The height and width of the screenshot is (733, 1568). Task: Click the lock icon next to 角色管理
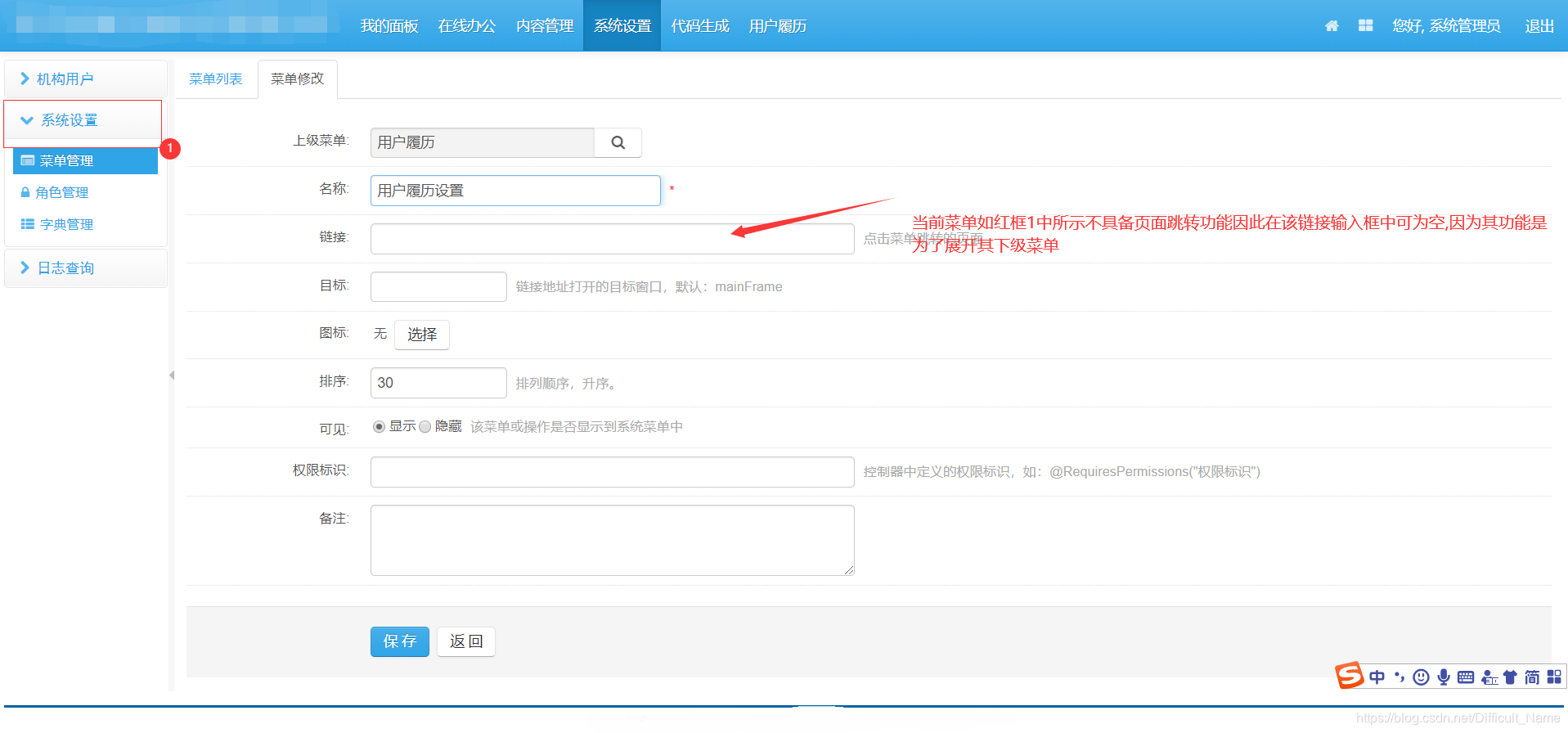(x=25, y=192)
